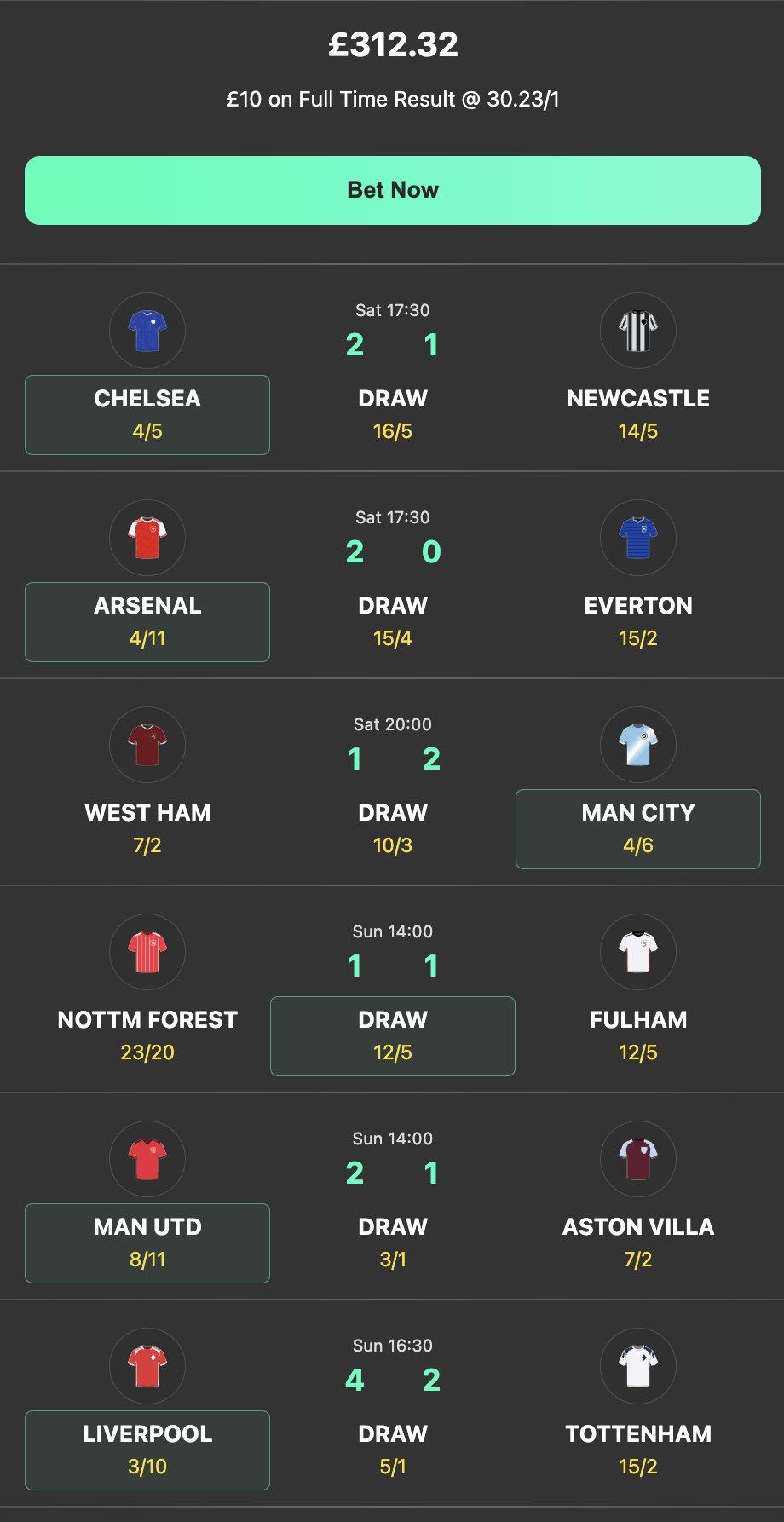This screenshot has height=1522, width=784.
Task: Select Newcastle to win at 14/5
Action: pyautogui.click(x=637, y=415)
